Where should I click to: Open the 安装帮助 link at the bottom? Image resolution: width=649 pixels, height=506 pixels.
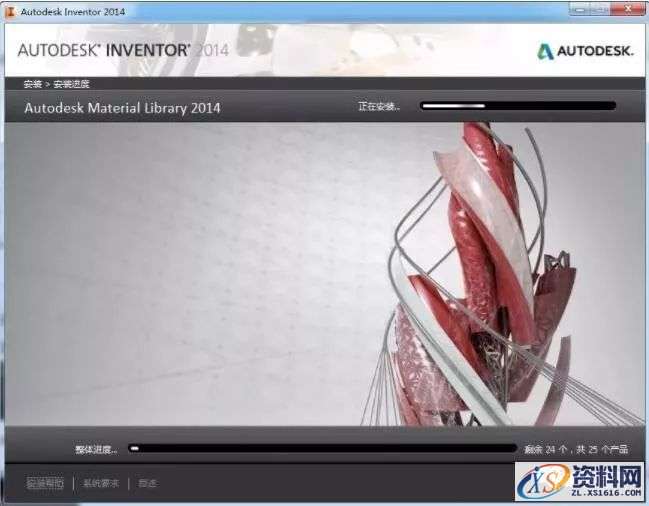pyautogui.click(x=45, y=483)
